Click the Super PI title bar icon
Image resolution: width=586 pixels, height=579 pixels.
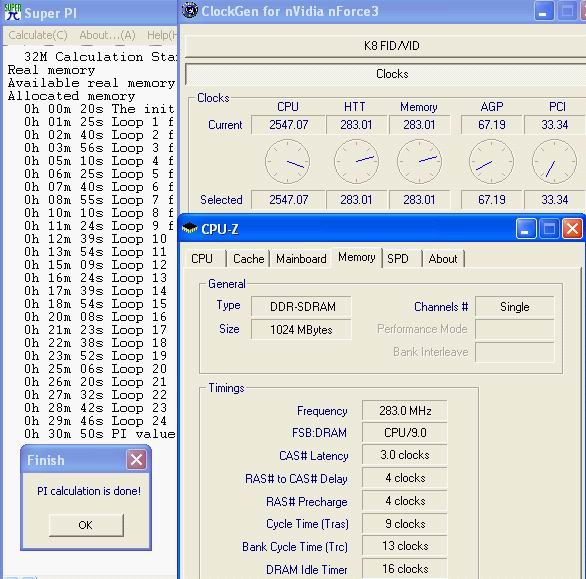pos(13,12)
